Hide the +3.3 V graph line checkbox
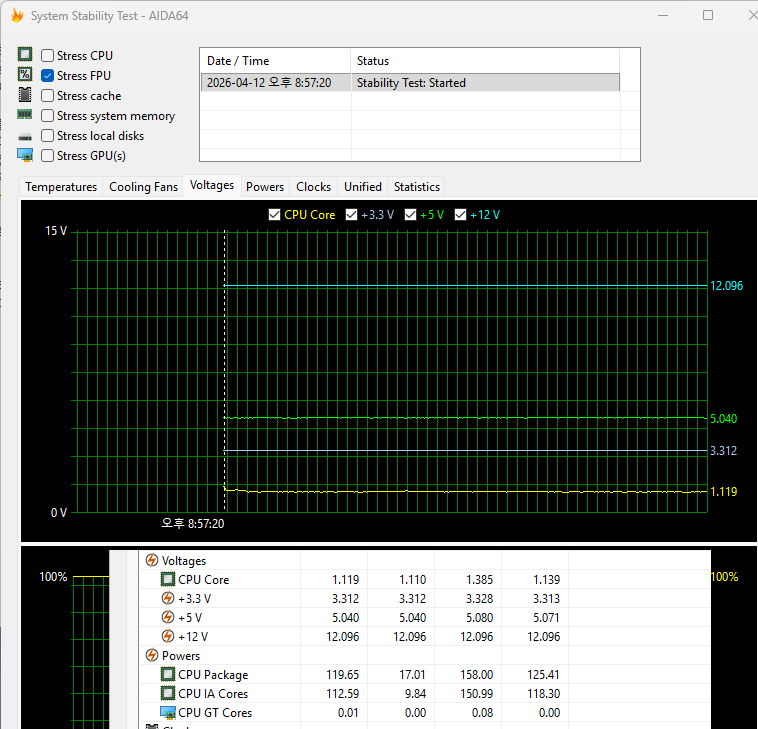Screen dimensions: 758x729 click(x=351, y=215)
